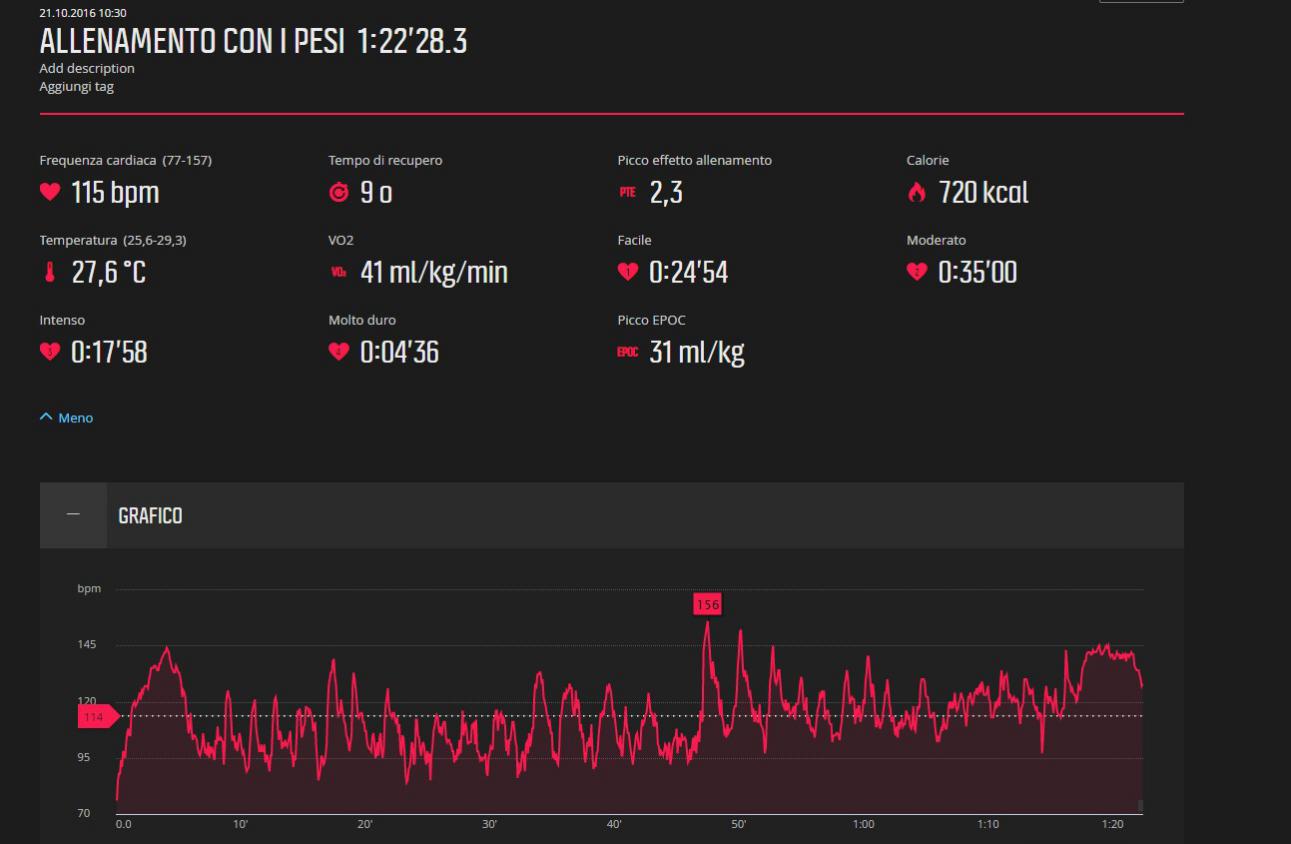Image resolution: width=1291 pixels, height=844 pixels.
Task: Click the EPOC icon beside 31 ml/kg
Action: (627, 352)
